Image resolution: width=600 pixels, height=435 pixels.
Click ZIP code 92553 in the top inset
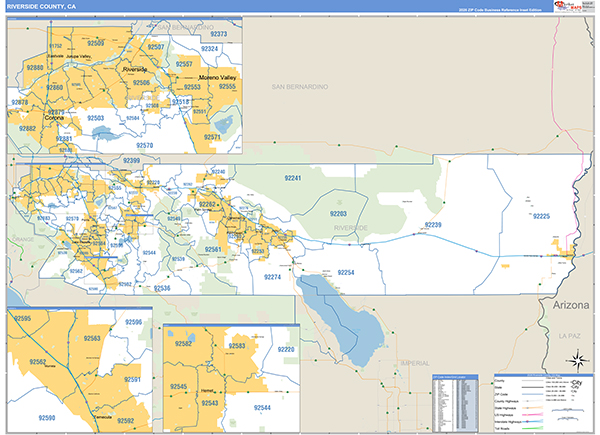(x=192, y=87)
